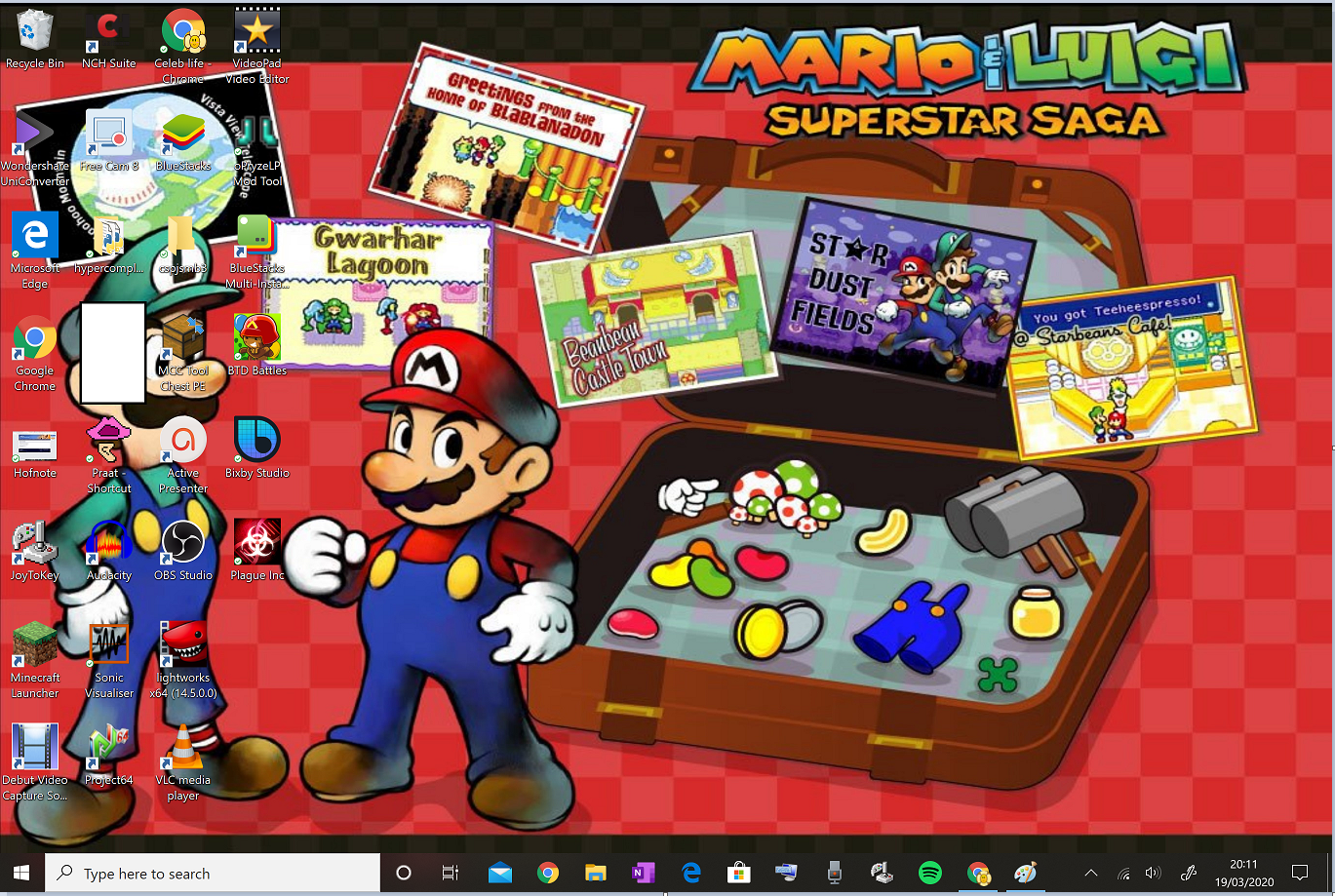Click the Bixby Studio desktop icon

pos(257,448)
